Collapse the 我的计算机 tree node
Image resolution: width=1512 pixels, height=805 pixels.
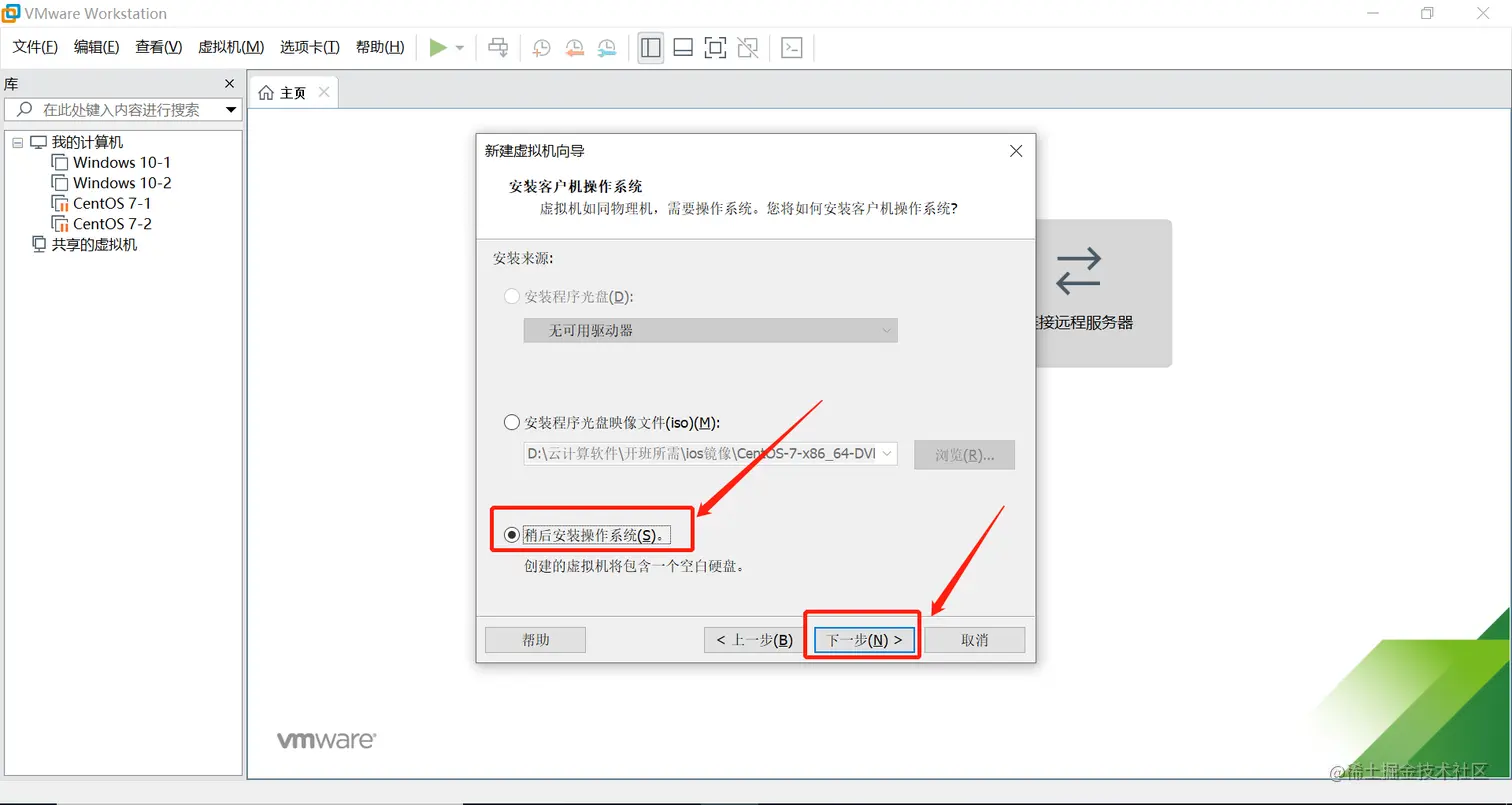tap(17, 143)
